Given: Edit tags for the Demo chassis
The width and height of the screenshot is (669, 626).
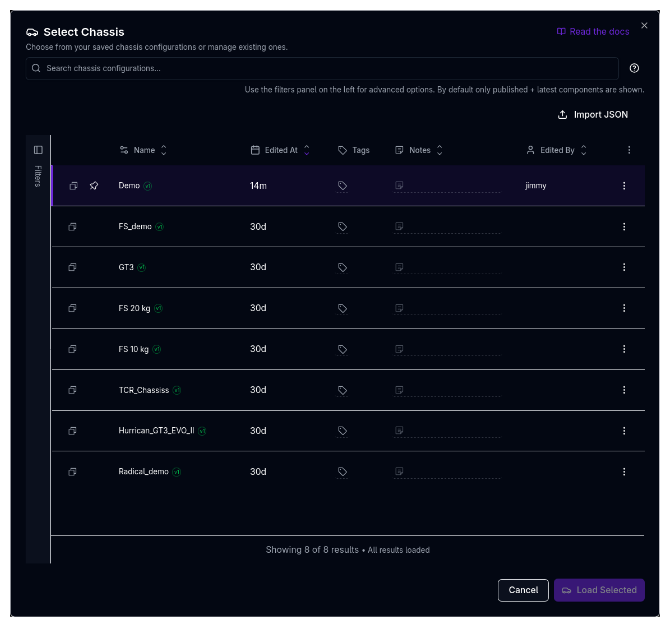Looking at the screenshot, I should click(342, 186).
